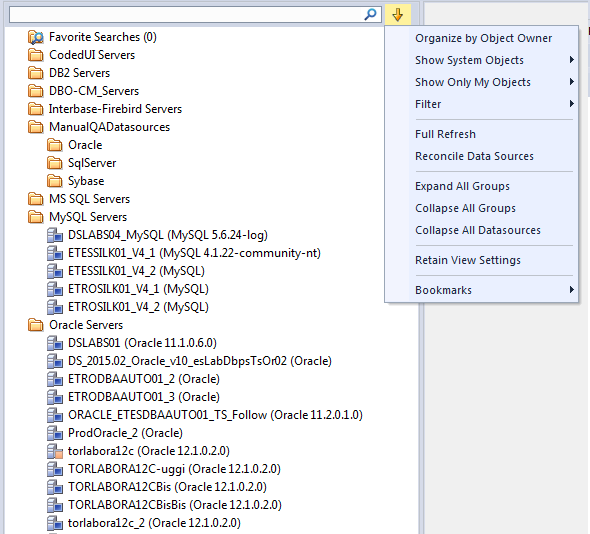The image size is (590, 534).
Task: Click the ETESSILK01_V4_2 datasource icon
Action: [55, 271]
